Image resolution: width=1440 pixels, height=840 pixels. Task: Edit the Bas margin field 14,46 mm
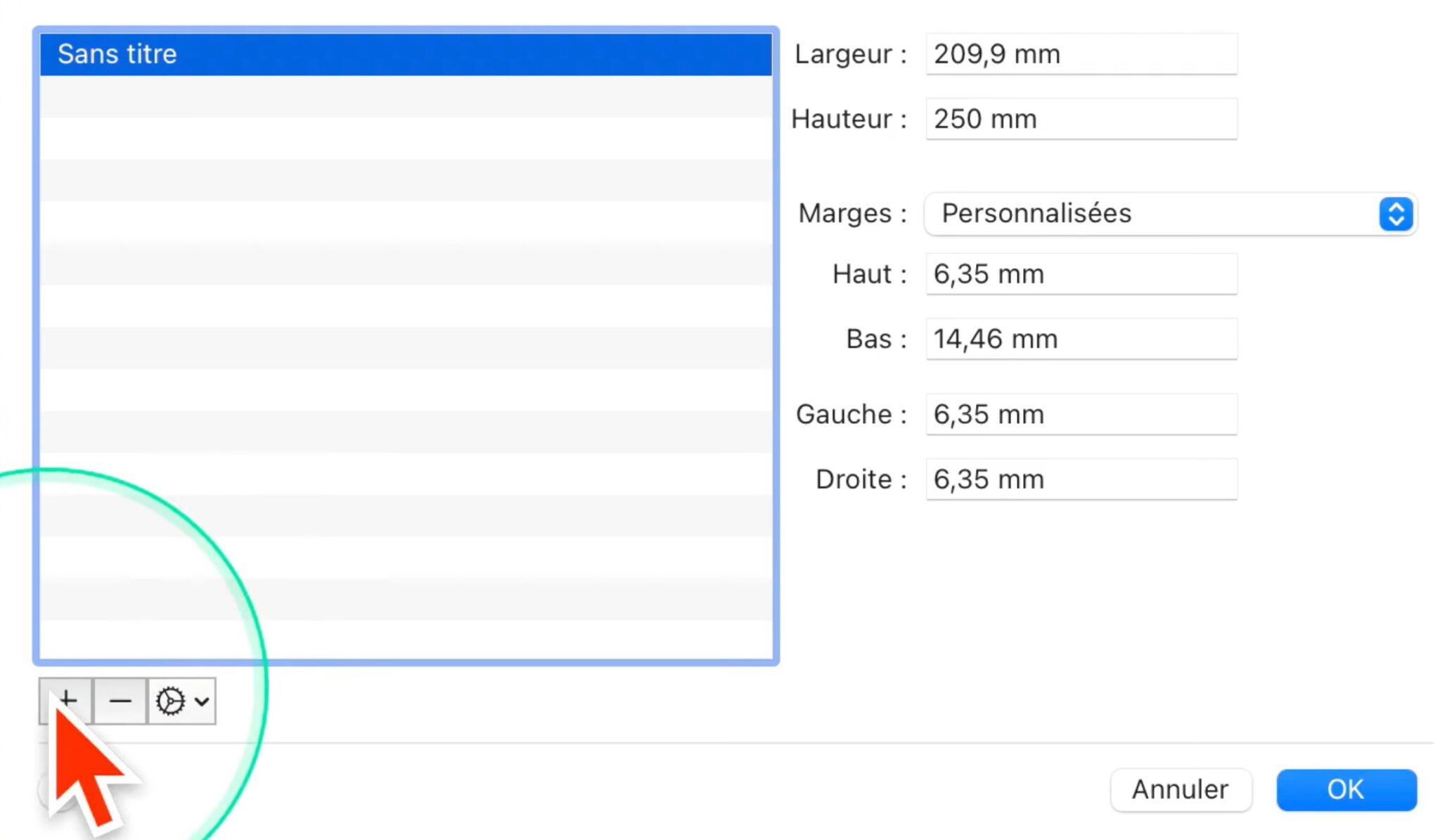pyautogui.click(x=1081, y=339)
